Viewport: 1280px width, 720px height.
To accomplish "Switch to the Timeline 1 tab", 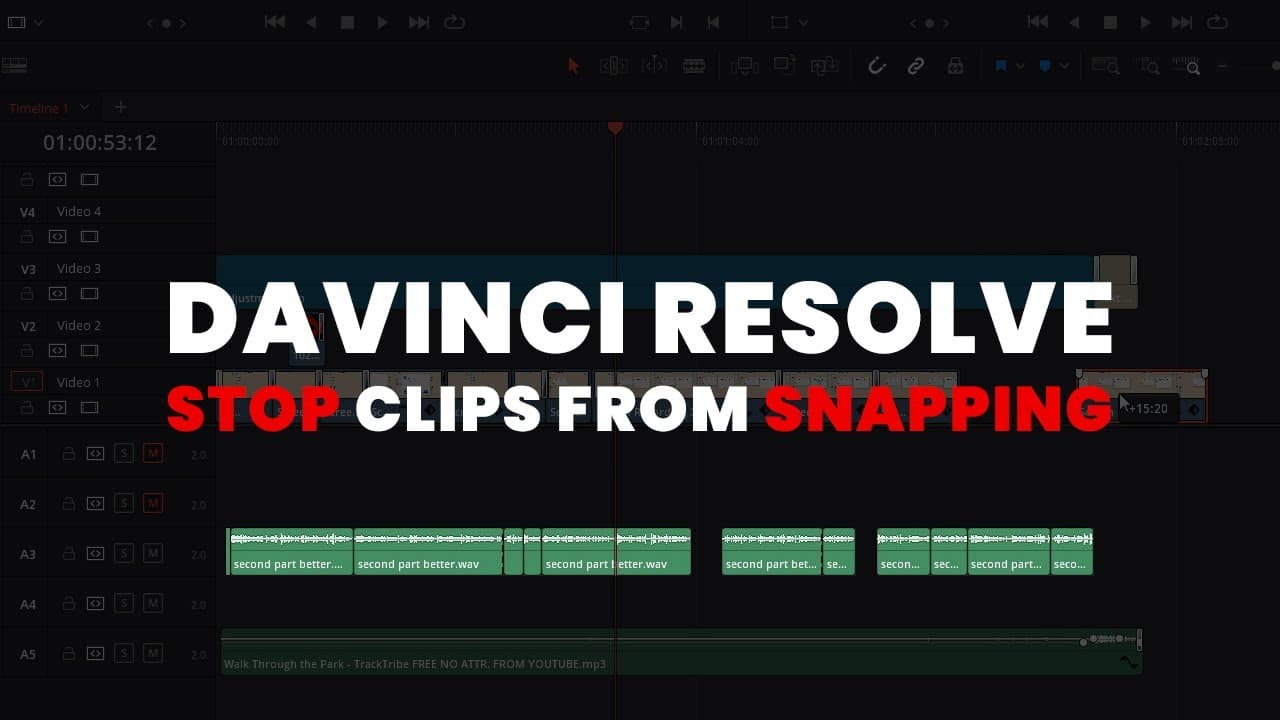I will tap(39, 108).
